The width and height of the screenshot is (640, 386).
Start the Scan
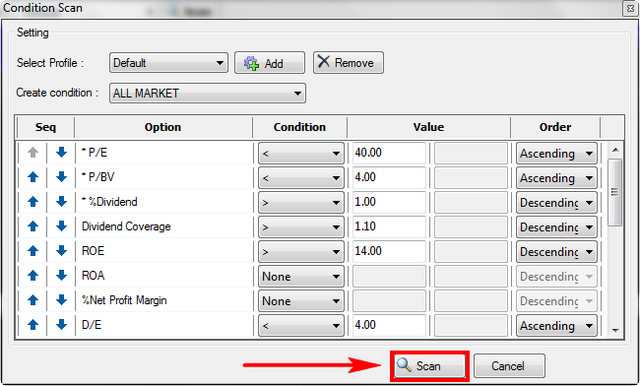pyautogui.click(x=429, y=366)
